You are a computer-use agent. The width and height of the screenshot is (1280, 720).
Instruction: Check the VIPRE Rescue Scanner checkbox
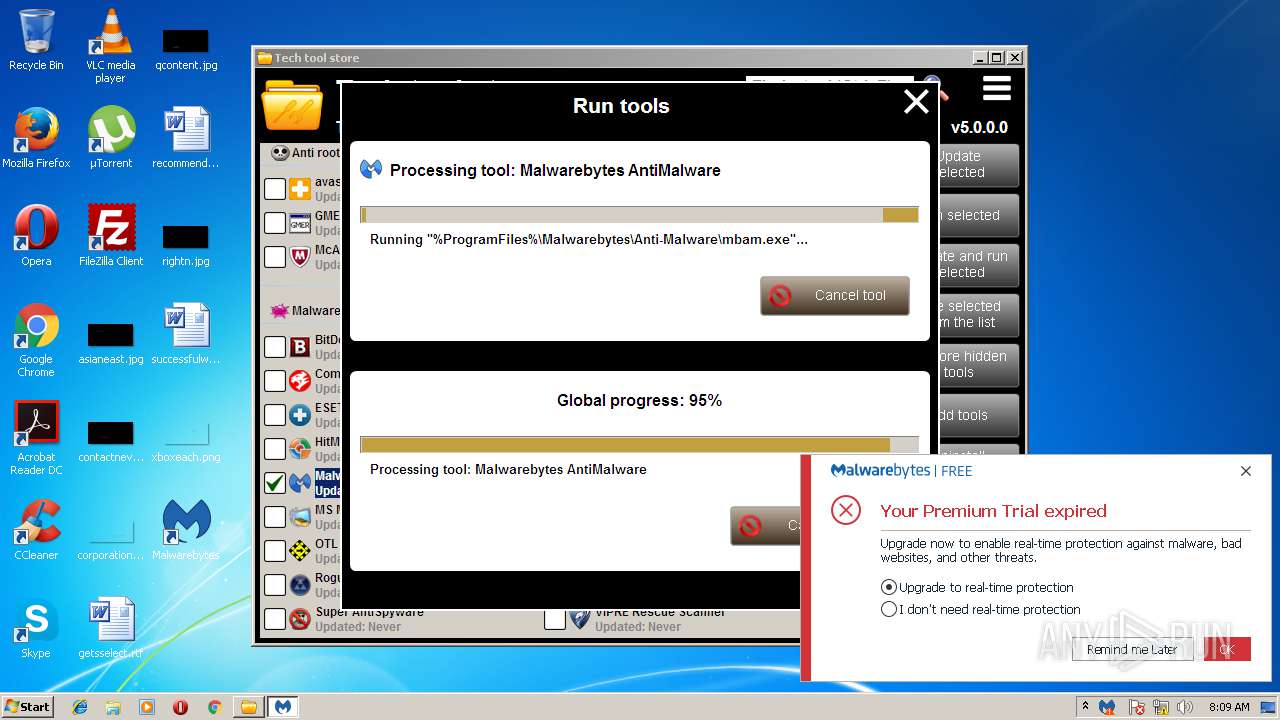click(x=555, y=619)
